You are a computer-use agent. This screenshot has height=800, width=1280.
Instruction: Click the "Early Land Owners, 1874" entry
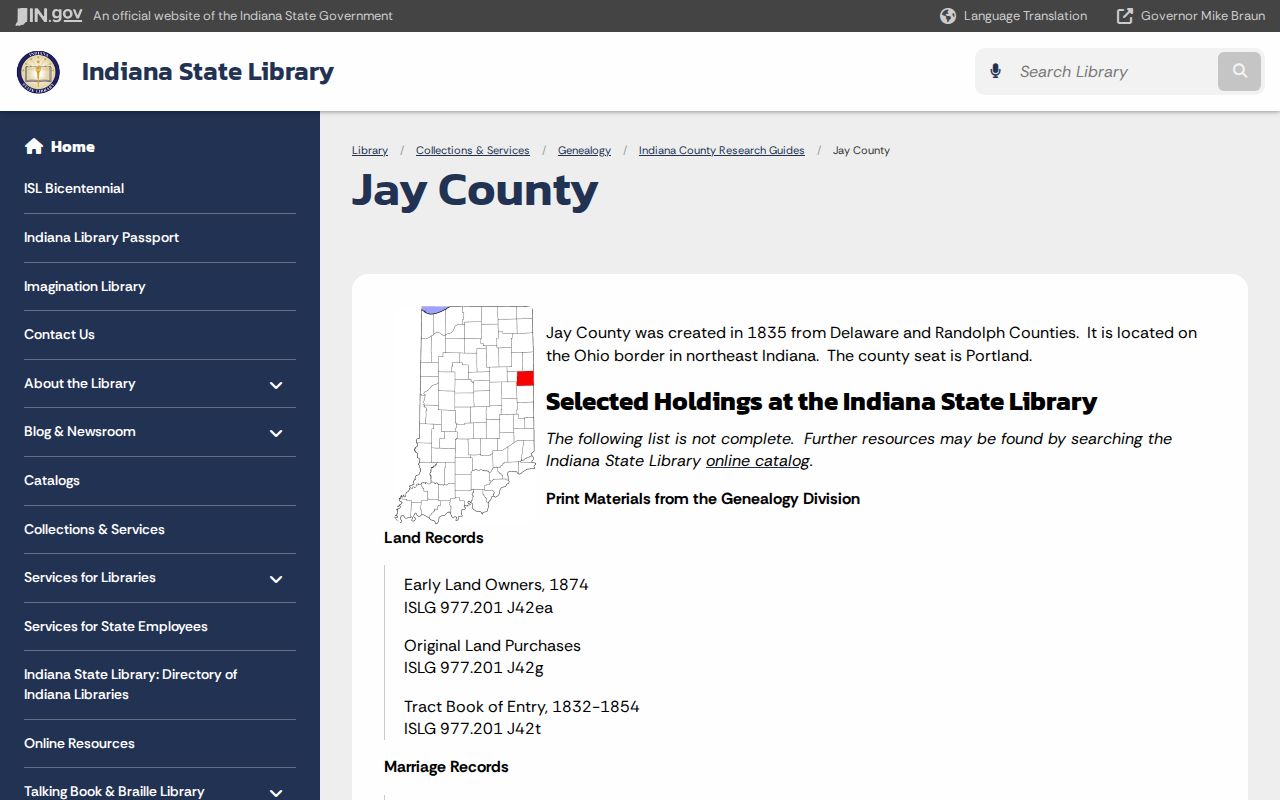(496, 585)
